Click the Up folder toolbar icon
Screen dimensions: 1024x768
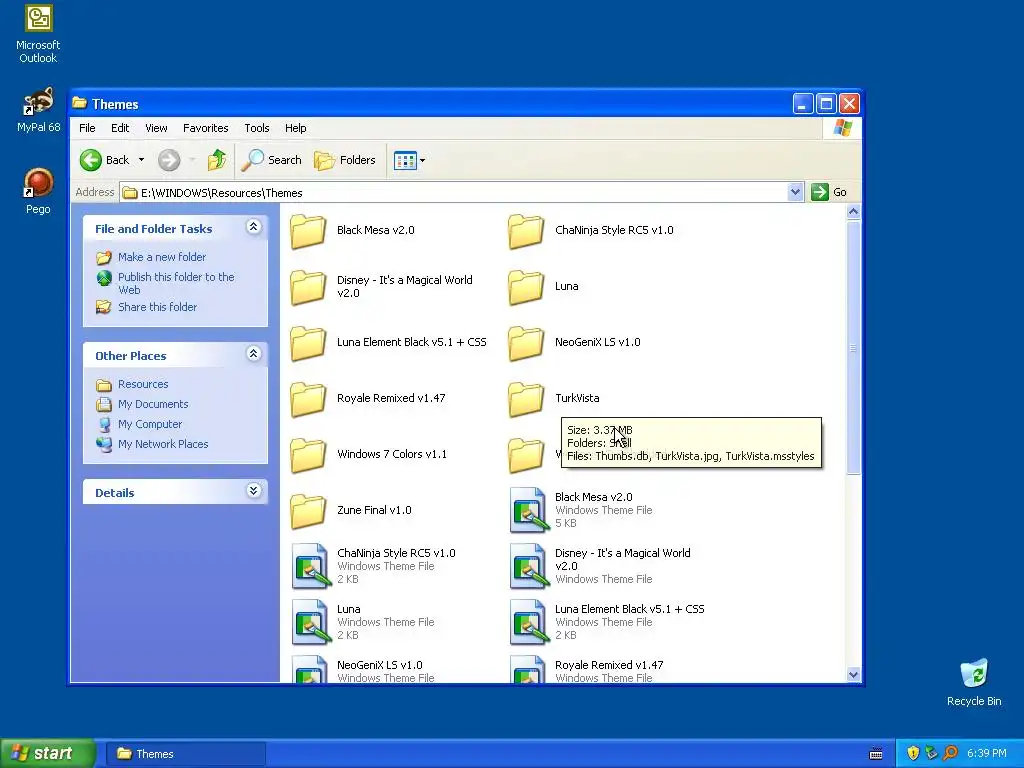tap(216, 160)
